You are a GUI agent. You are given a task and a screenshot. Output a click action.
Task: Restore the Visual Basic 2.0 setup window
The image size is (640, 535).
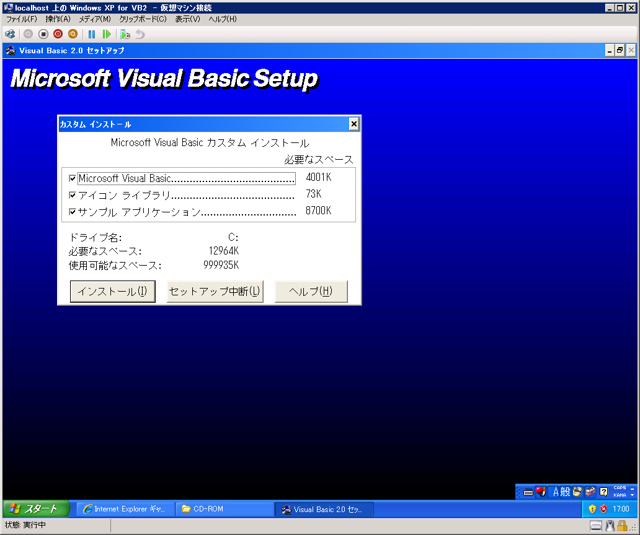coord(620,50)
